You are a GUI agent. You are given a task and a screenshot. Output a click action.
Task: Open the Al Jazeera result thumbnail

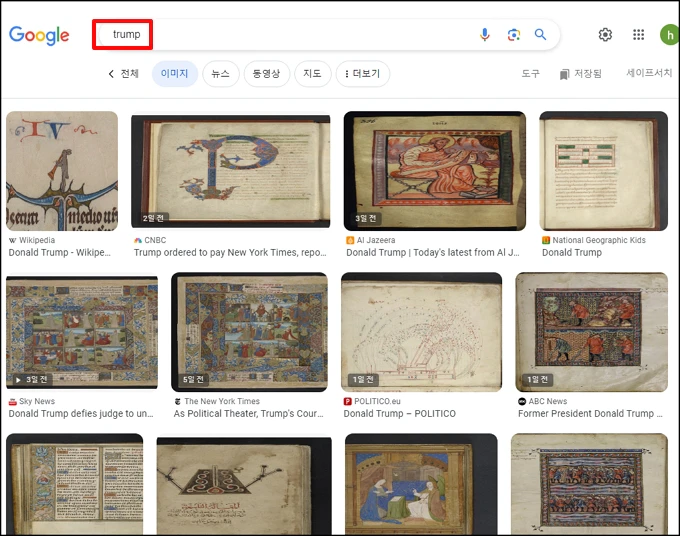point(435,171)
